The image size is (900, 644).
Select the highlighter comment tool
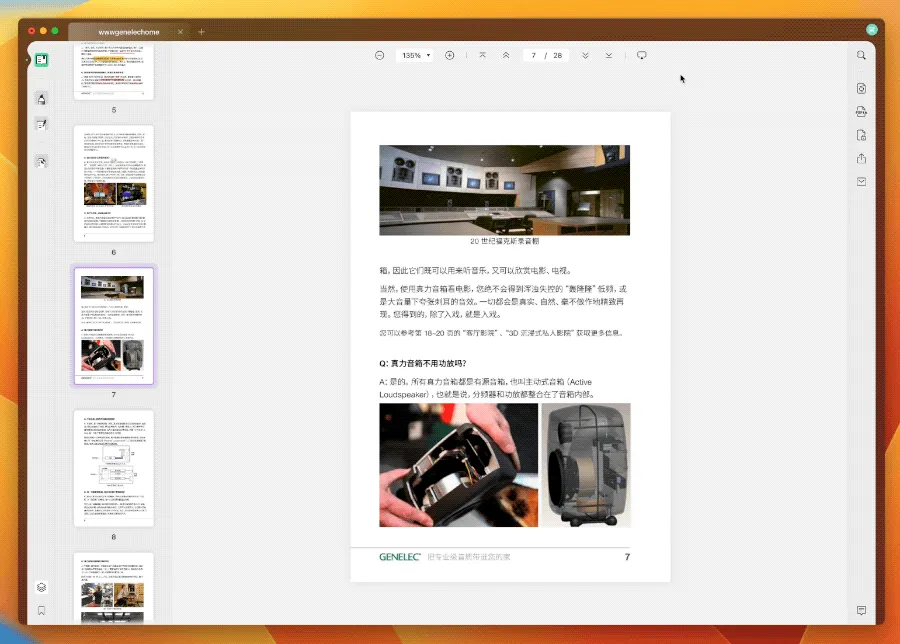41,99
